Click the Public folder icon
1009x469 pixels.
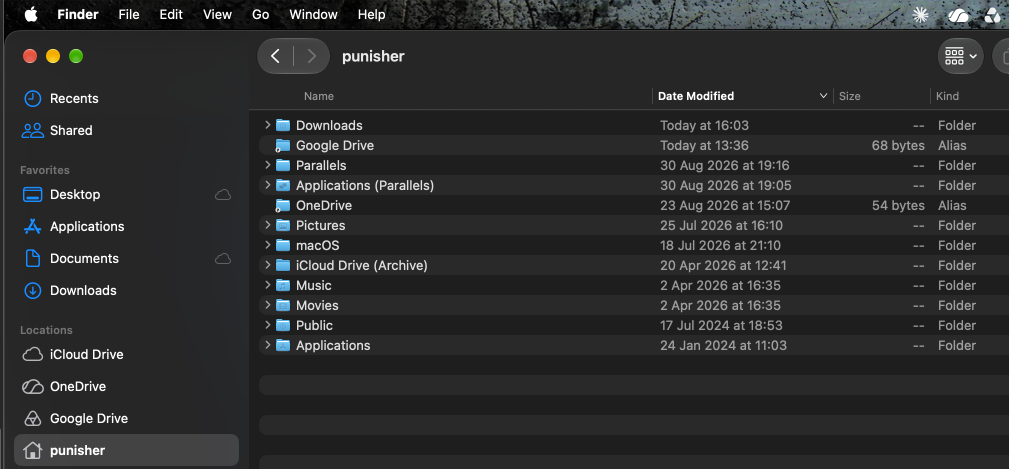click(x=283, y=326)
